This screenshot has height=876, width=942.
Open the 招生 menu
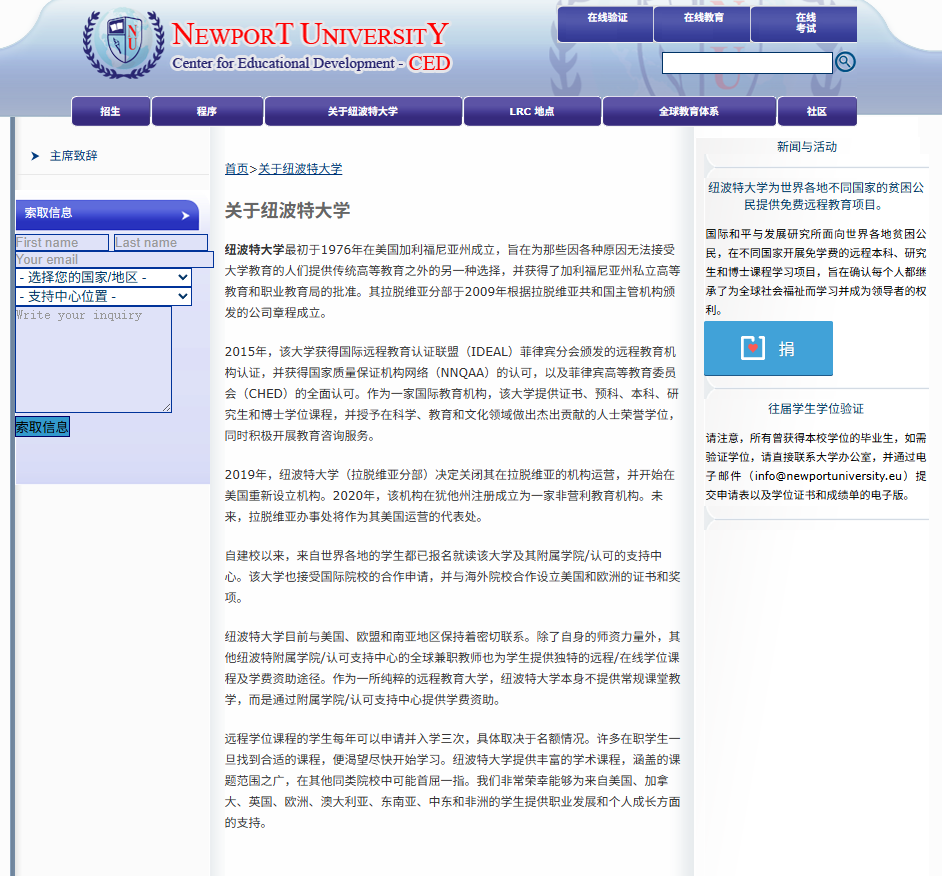coord(111,111)
